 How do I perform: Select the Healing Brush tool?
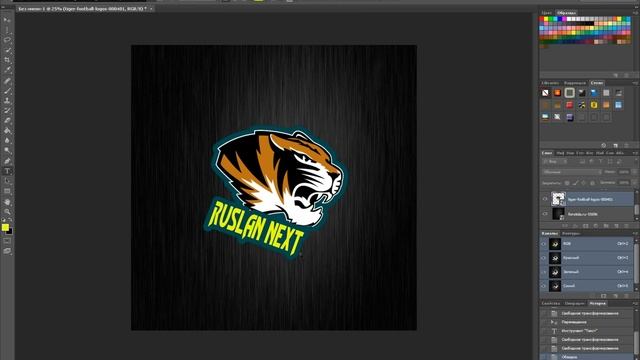(7, 80)
